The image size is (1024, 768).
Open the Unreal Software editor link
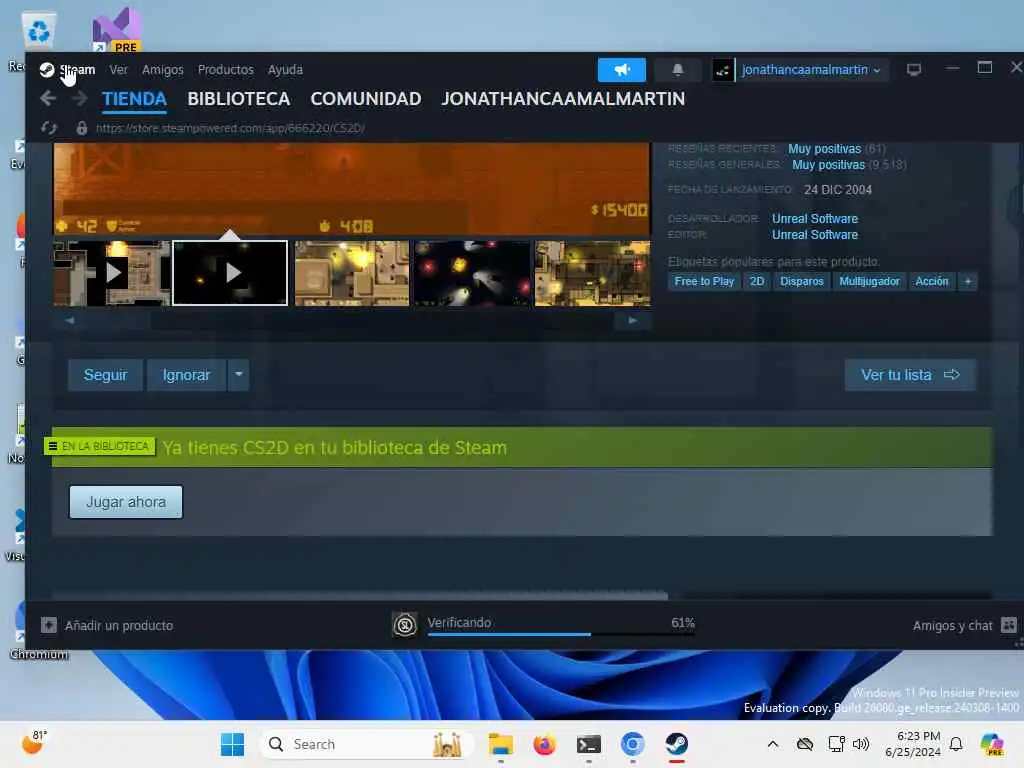[x=815, y=234]
